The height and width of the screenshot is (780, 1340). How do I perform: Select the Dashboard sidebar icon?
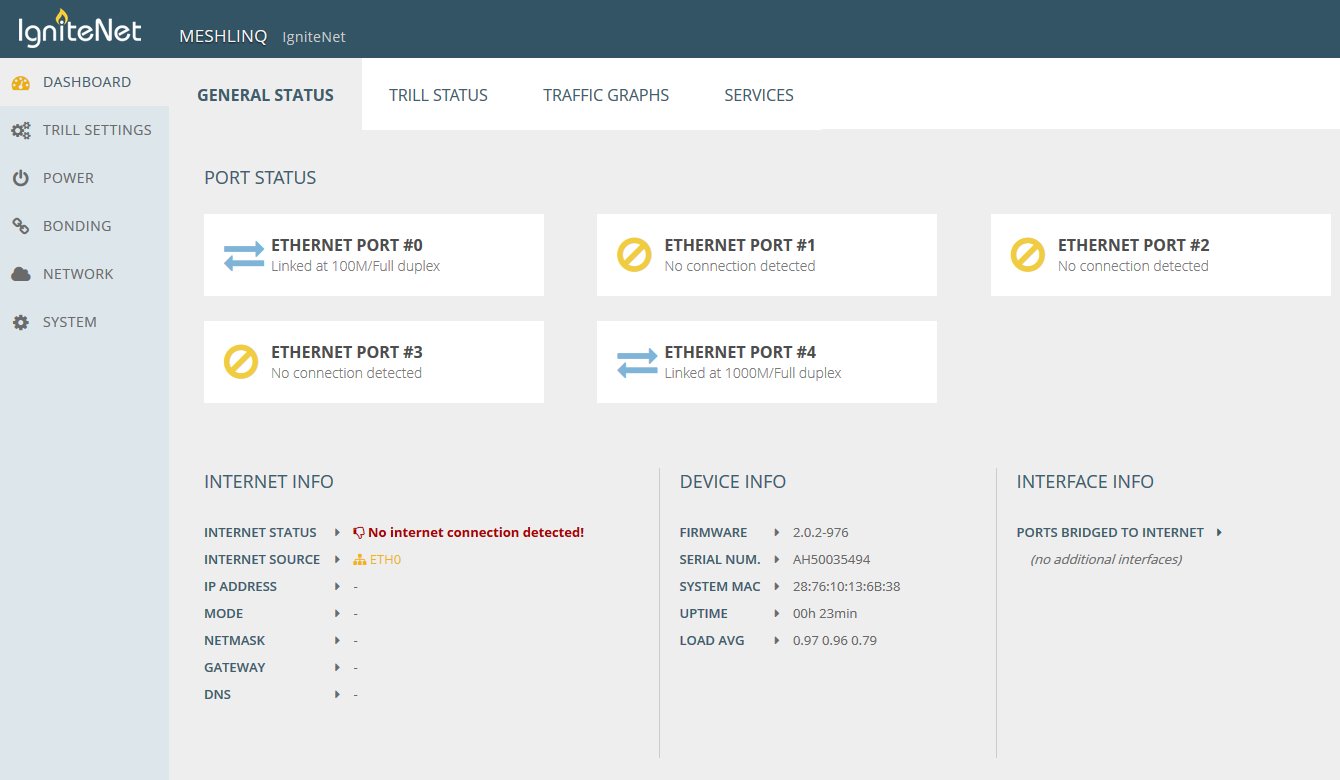coord(20,82)
